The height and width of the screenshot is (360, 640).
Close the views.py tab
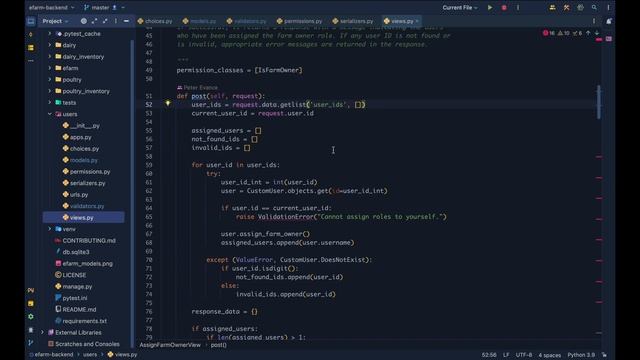pos(417,21)
